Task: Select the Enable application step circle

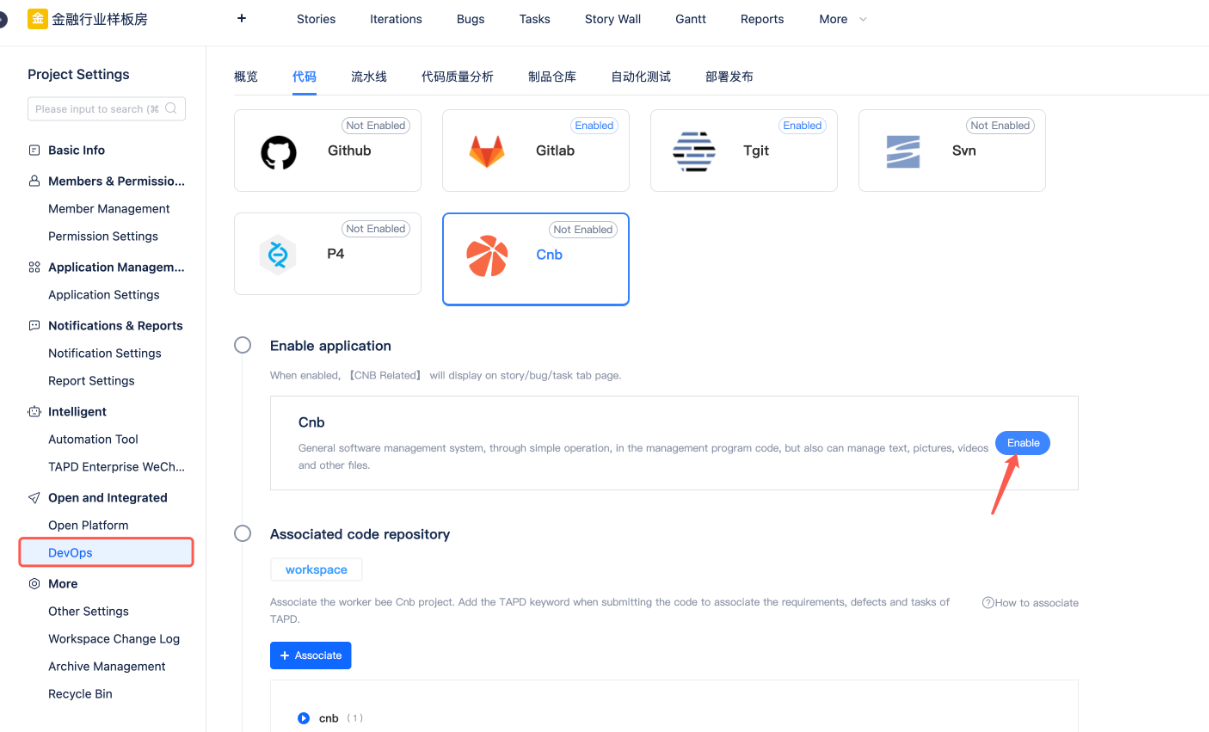Action: point(243,345)
